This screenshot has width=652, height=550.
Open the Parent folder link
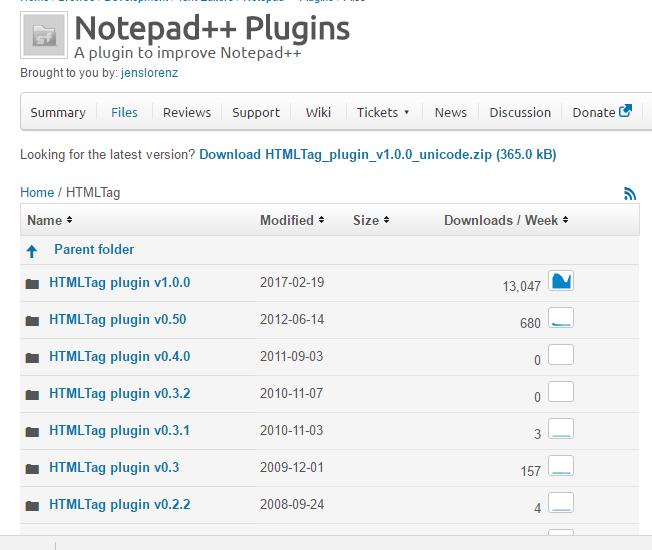pyautogui.click(x=94, y=249)
